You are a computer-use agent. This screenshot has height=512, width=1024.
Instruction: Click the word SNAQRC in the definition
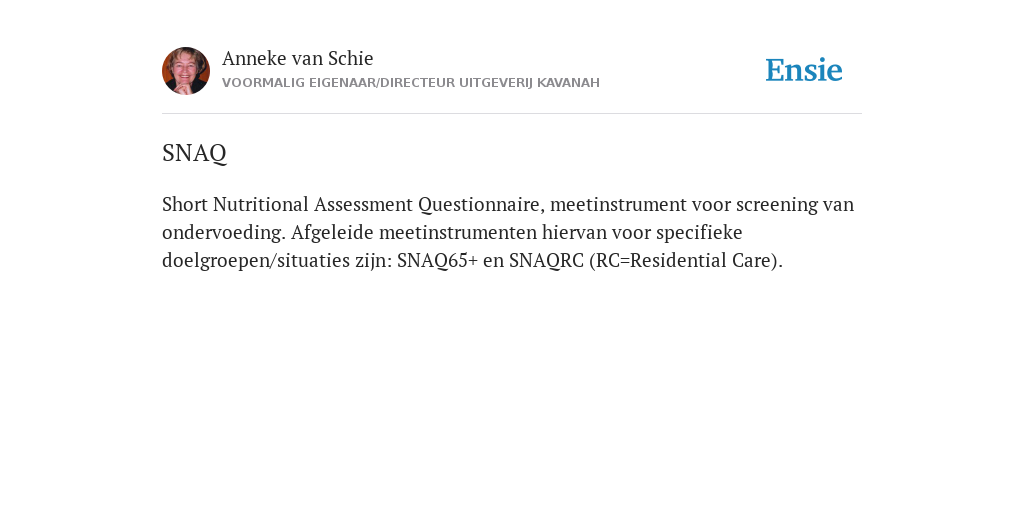pos(547,261)
